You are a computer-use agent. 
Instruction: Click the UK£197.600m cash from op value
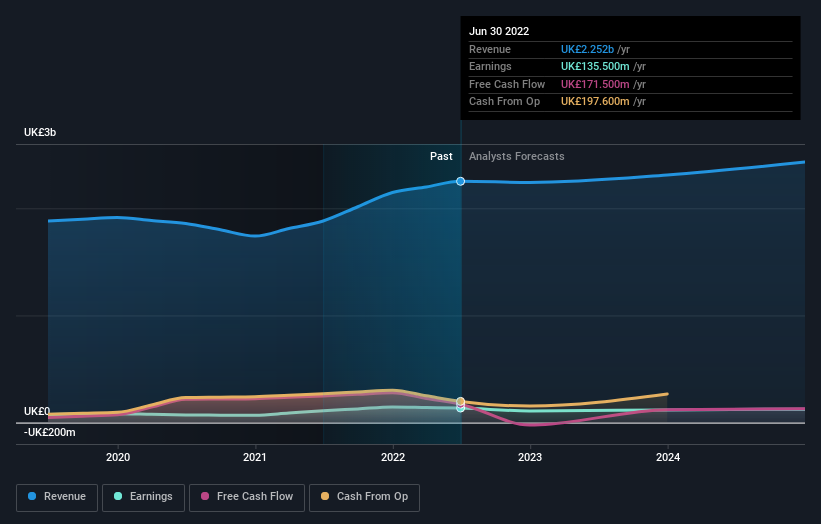595,102
